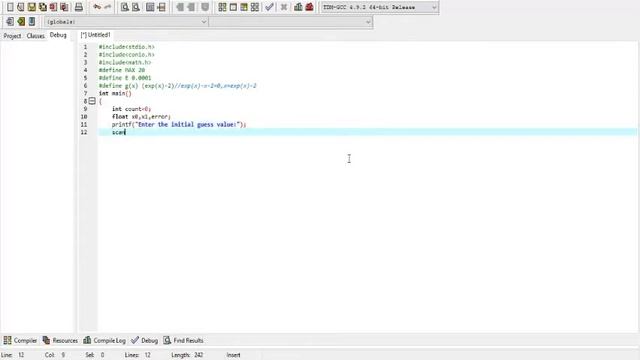Click the Save file icon
This screenshot has height=360, width=640.
(31, 7)
